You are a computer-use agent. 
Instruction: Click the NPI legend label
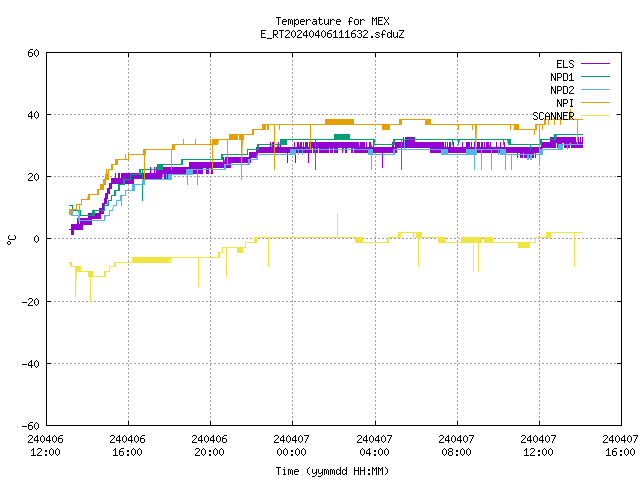tap(565, 103)
